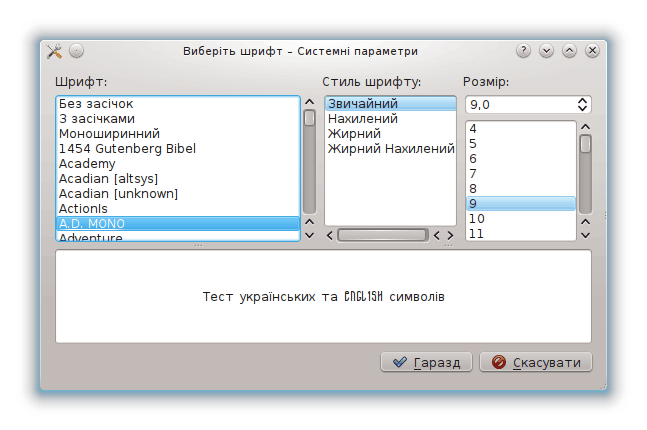Image resolution: width=647 pixels, height=430 pixels.
Task: Click style list horizontal scrollbar right arrow
Action: 450,235
